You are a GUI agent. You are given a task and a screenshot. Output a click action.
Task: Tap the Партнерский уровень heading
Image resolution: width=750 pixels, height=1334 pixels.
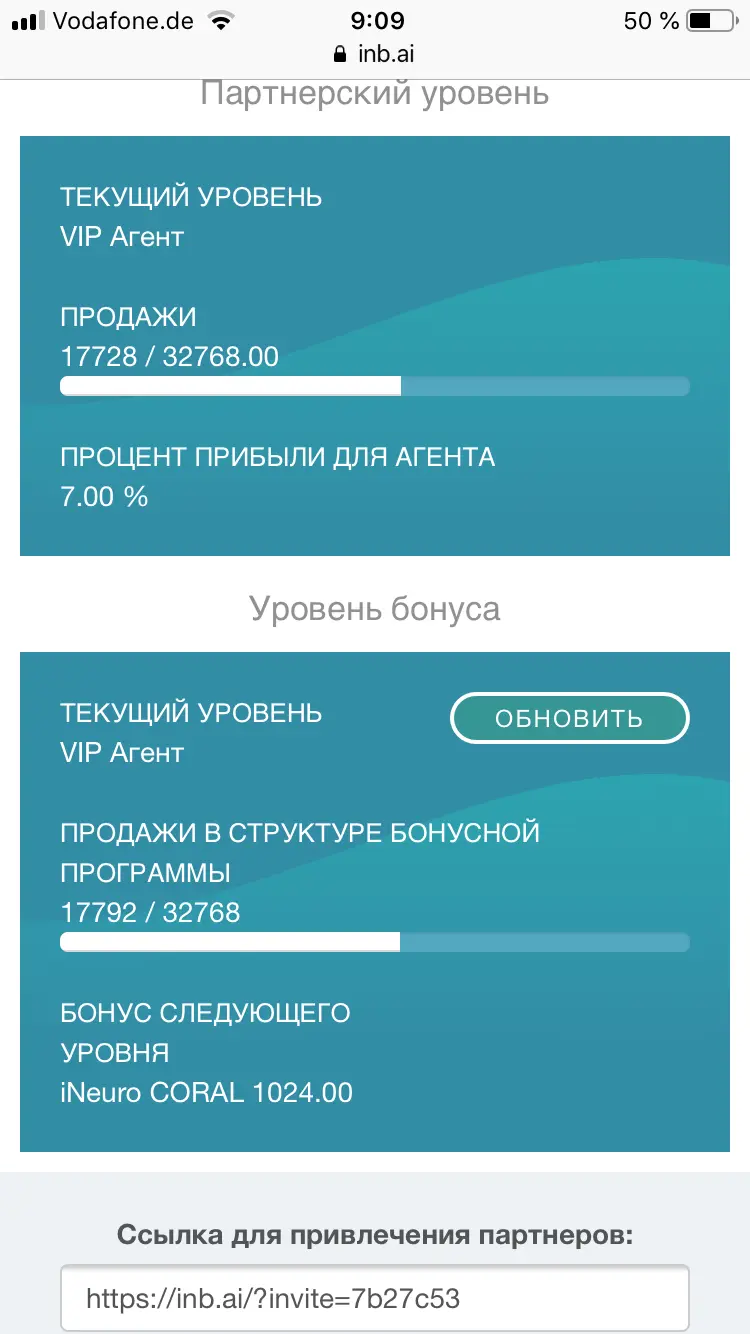tap(375, 93)
